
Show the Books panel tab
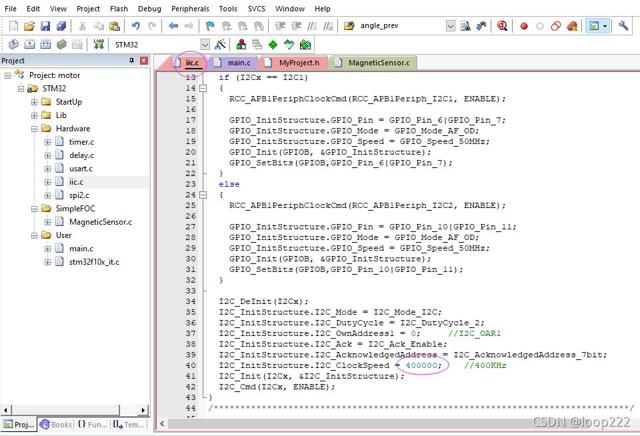point(56,424)
